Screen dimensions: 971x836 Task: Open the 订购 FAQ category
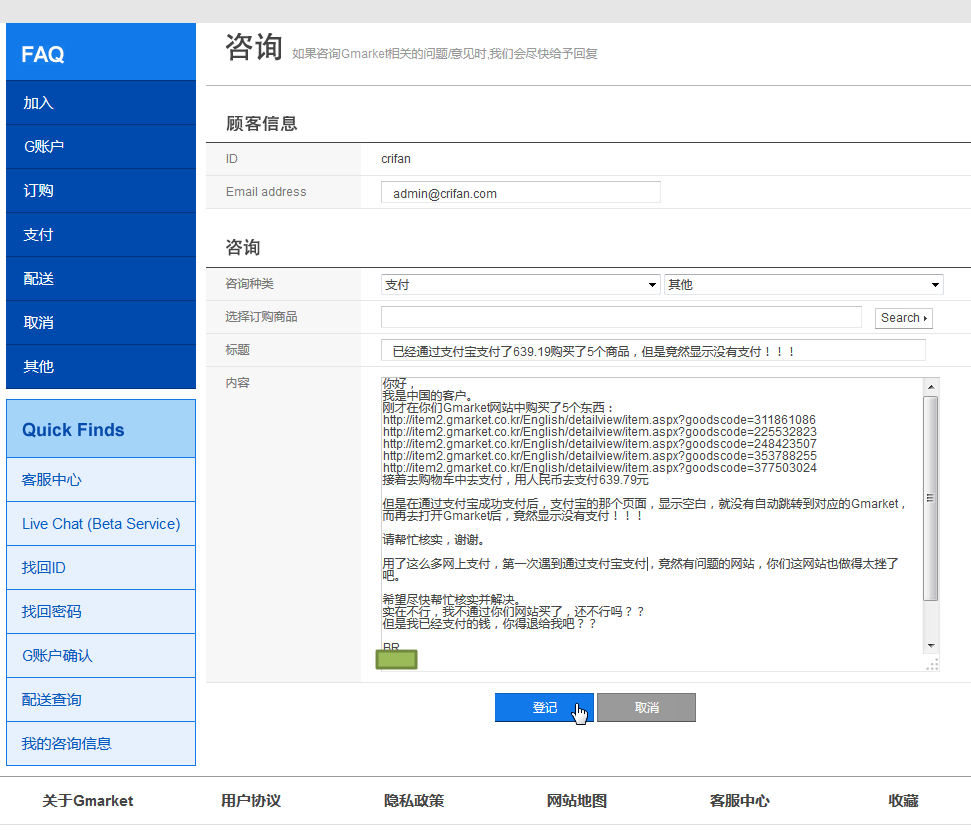click(x=101, y=191)
